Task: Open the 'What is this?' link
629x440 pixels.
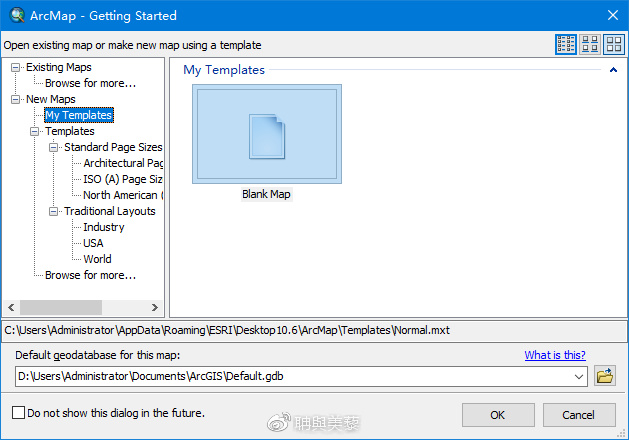Action: click(x=555, y=355)
